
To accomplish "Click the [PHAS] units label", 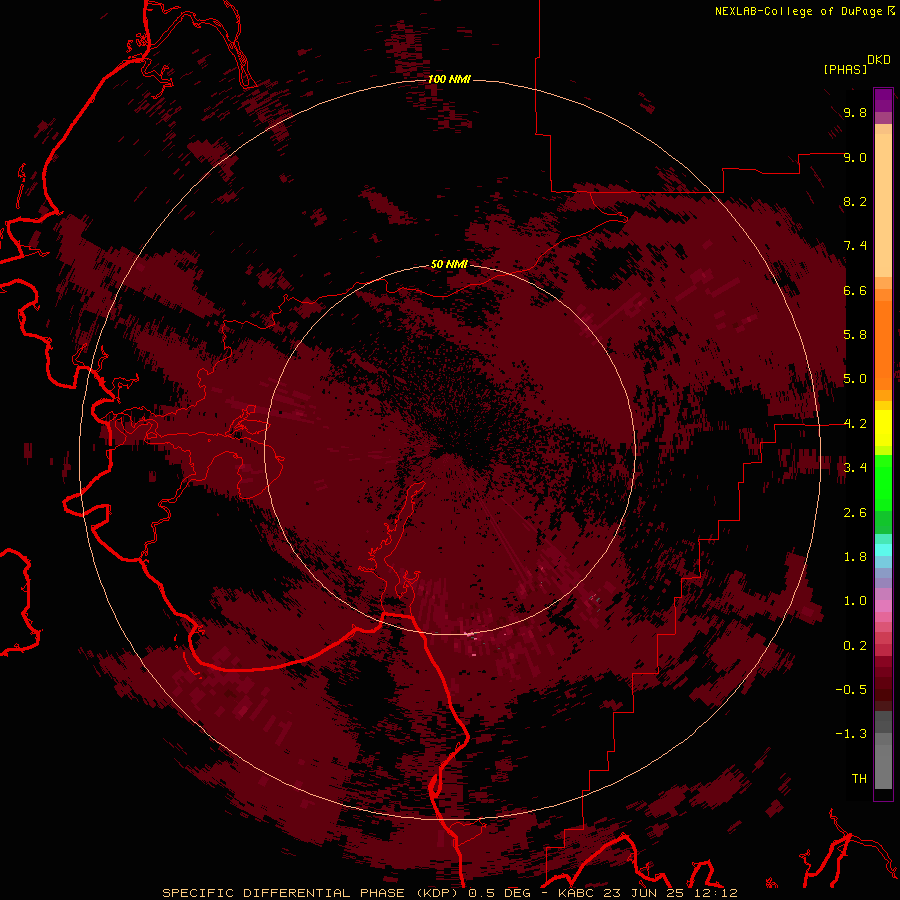I will 845,70.
